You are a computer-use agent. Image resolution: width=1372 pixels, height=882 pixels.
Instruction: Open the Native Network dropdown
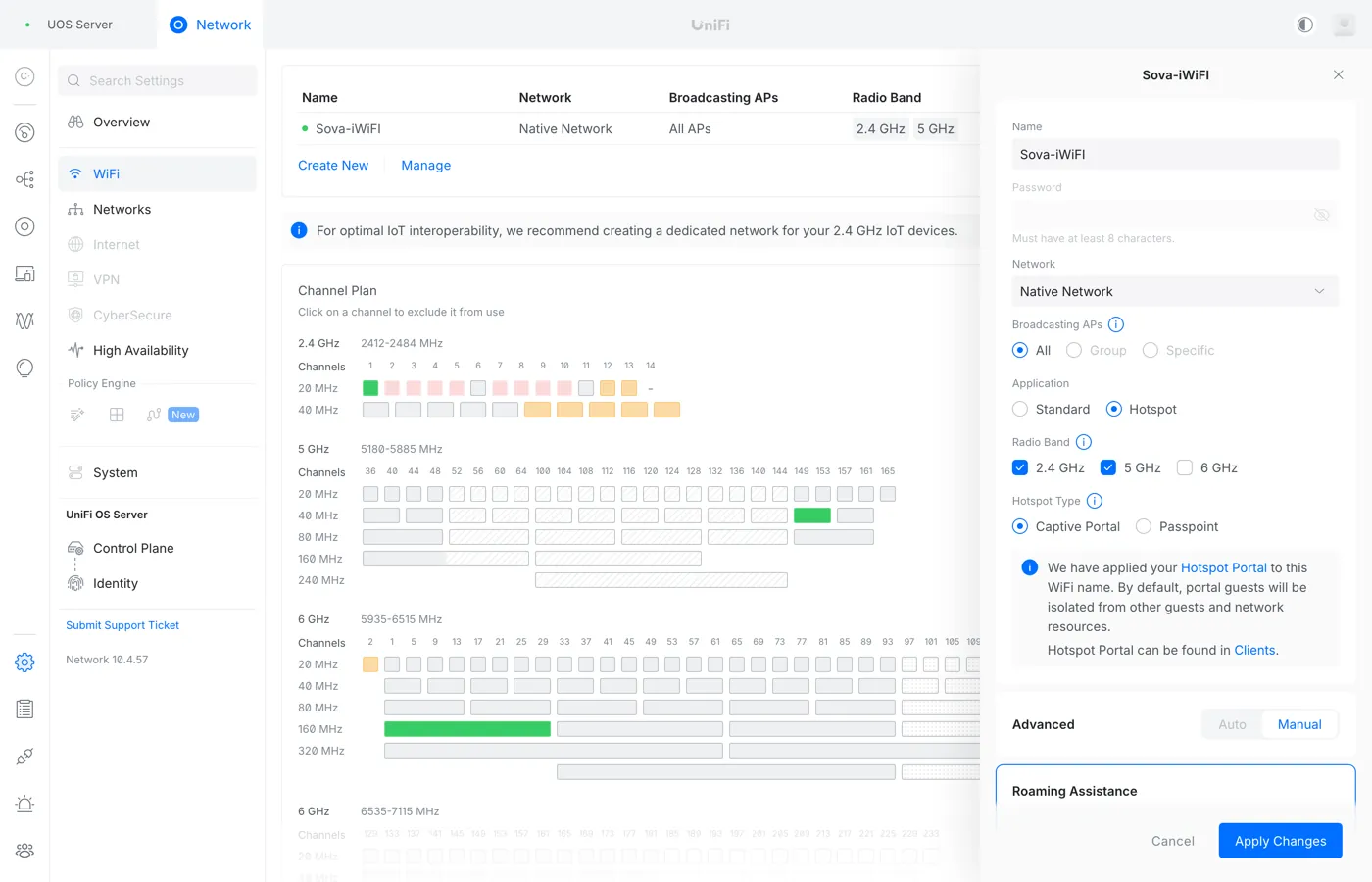tap(1175, 291)
